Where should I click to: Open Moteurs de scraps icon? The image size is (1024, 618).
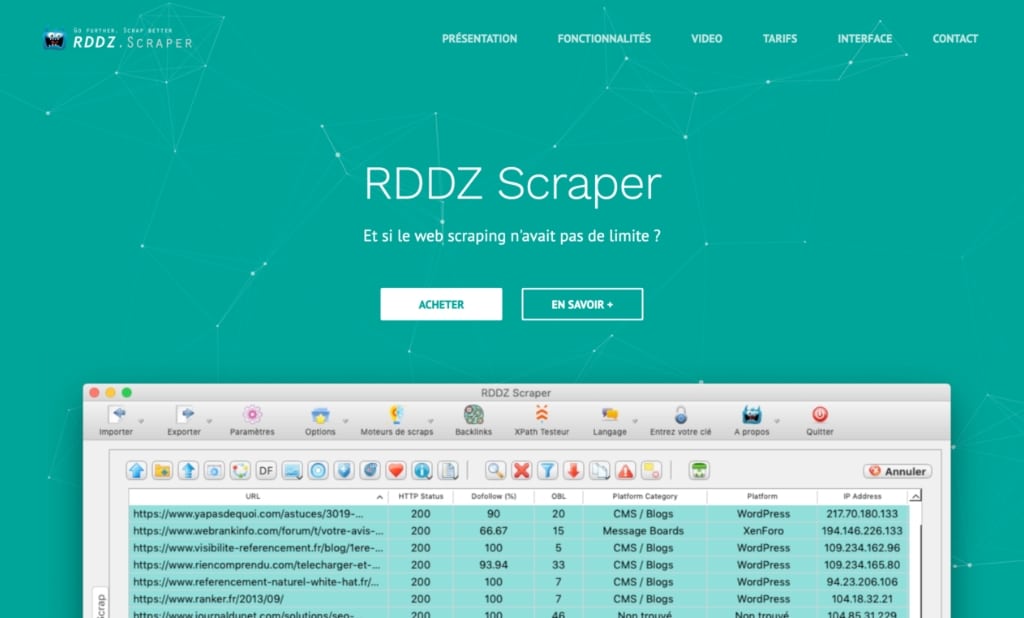point(396,415)
